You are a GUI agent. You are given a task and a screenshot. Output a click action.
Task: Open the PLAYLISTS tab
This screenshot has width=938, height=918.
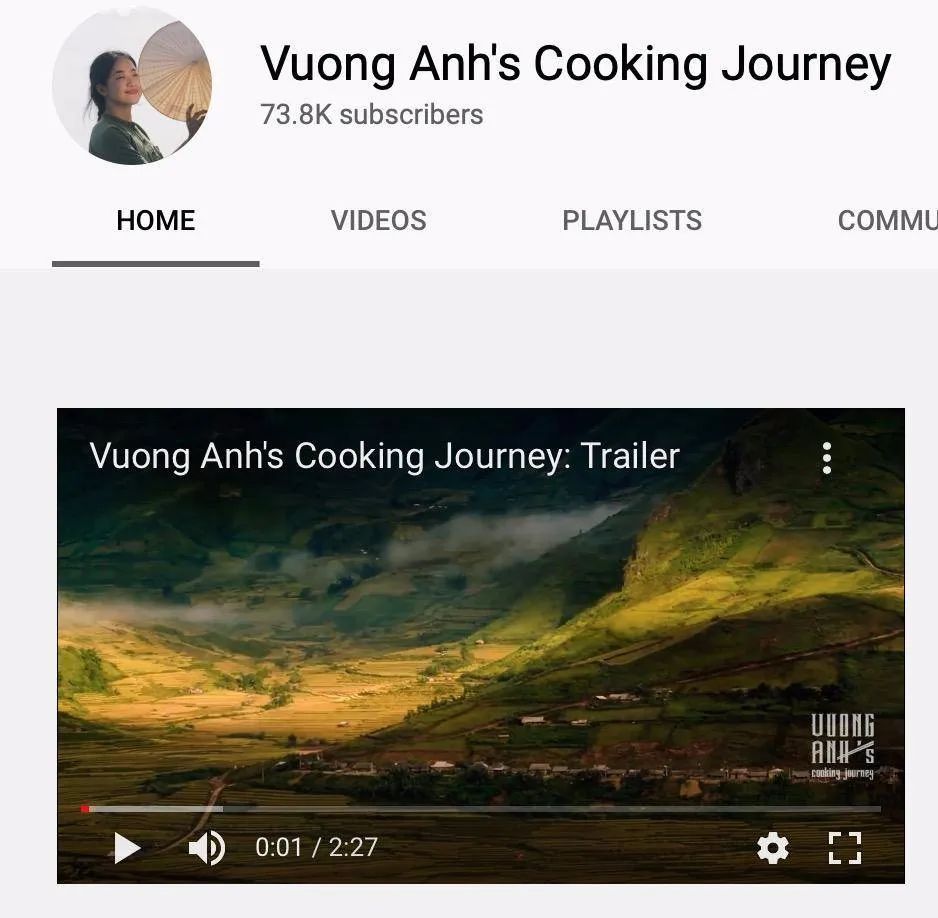[x=632, y=220]
